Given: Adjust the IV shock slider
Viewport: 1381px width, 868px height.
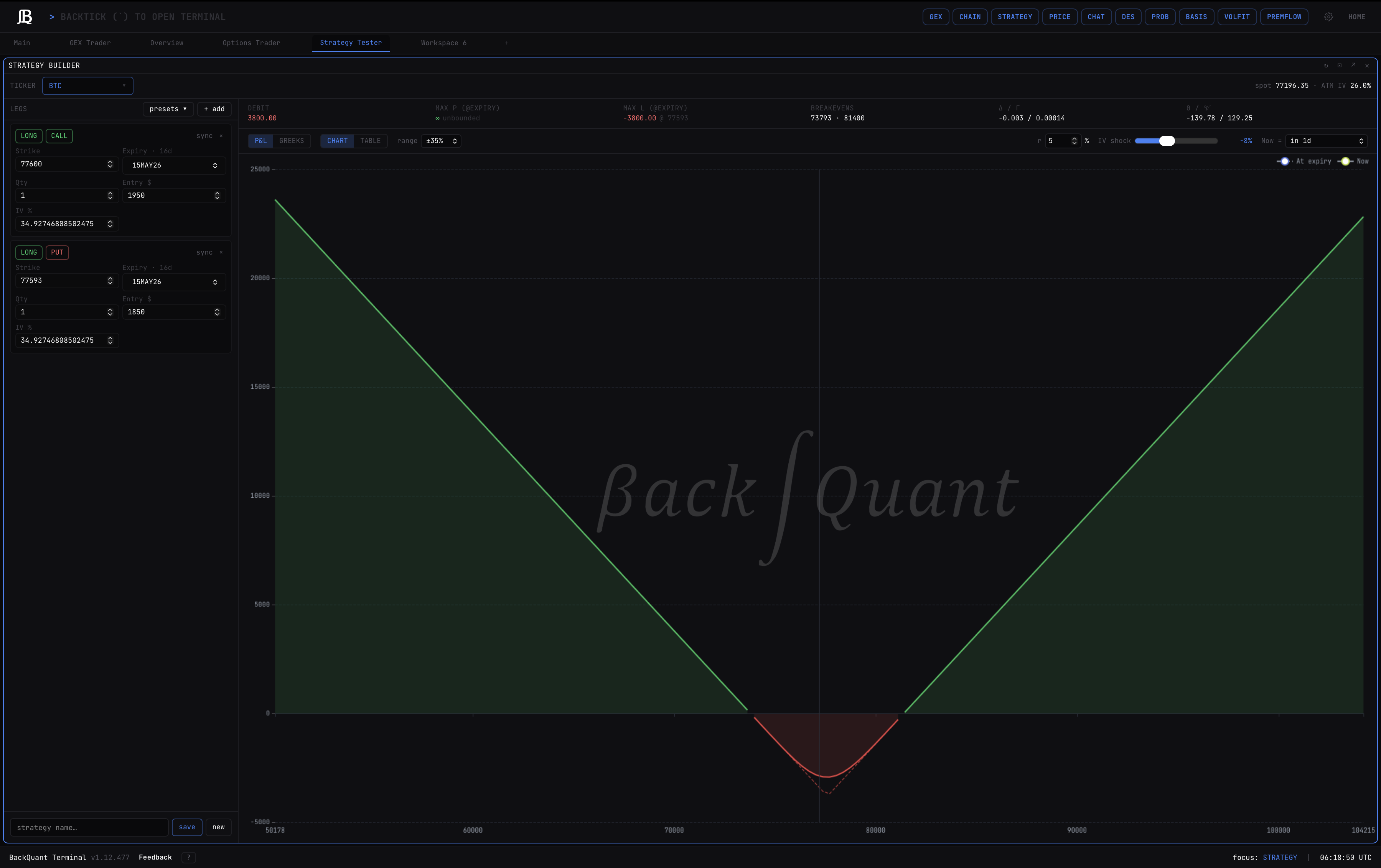Looking at the screenshot, I should (1176, 141).
